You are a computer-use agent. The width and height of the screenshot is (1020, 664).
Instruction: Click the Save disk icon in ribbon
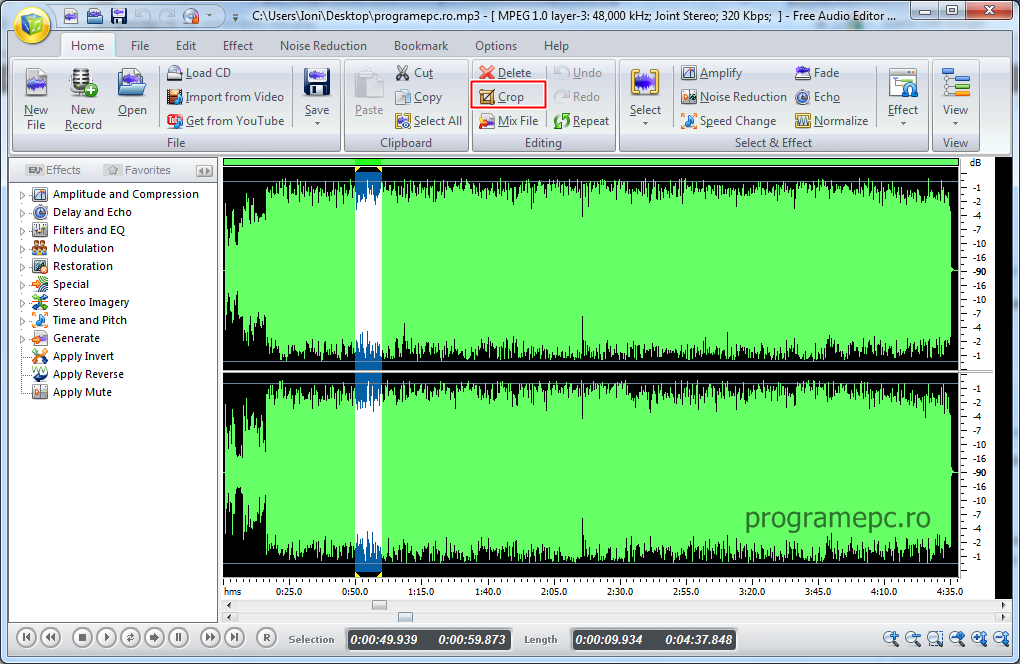[x=317, y=85]
